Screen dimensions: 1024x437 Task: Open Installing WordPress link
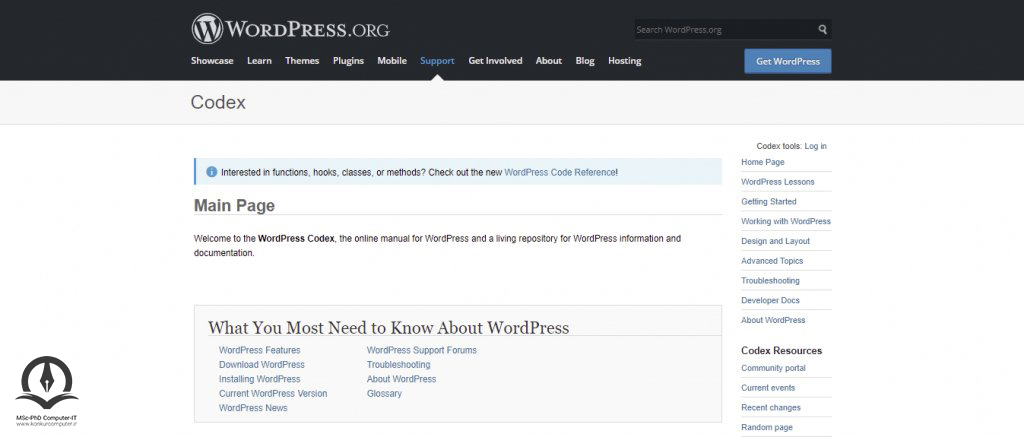click(260, 379)
